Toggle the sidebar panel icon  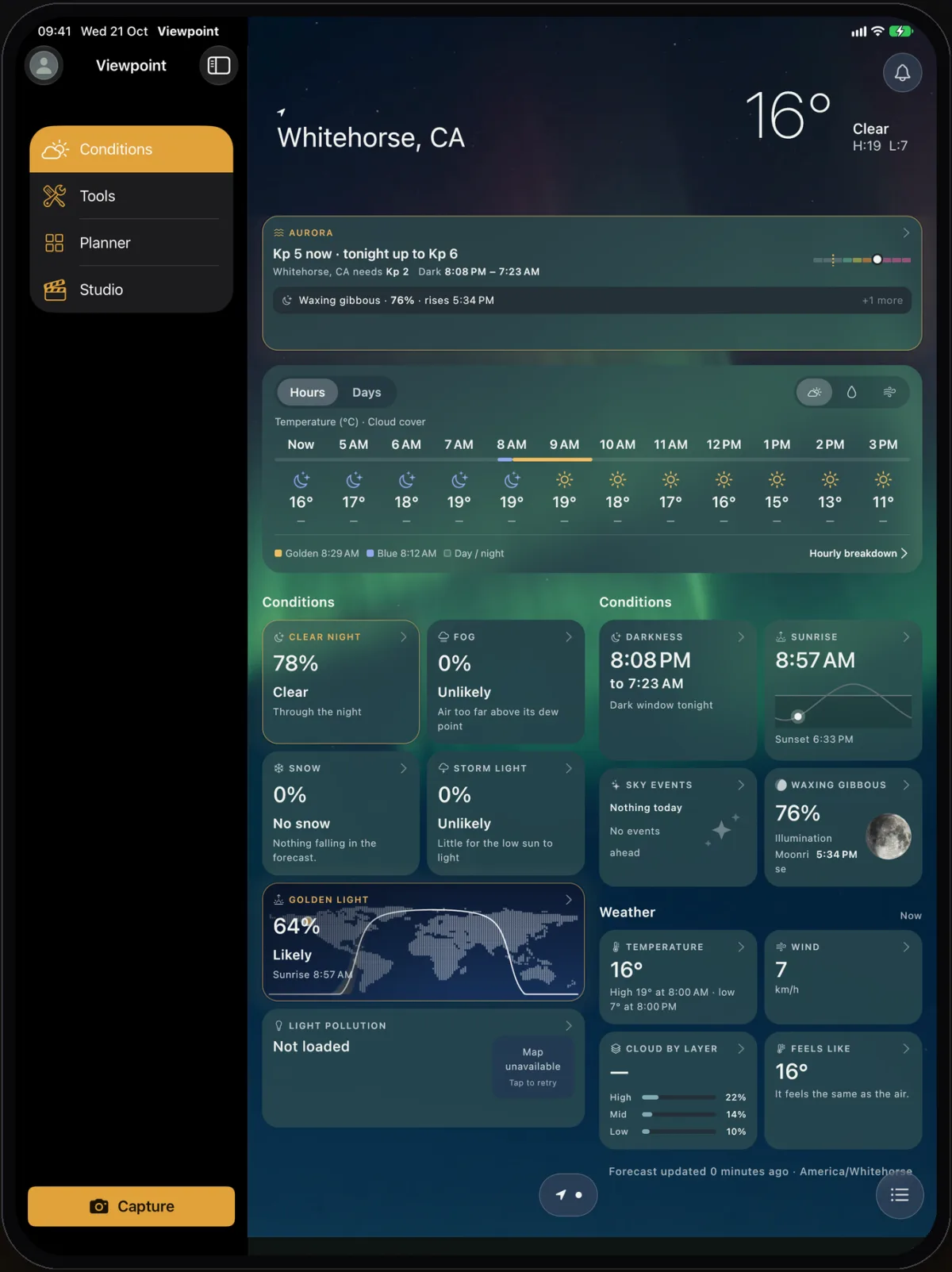219,65
